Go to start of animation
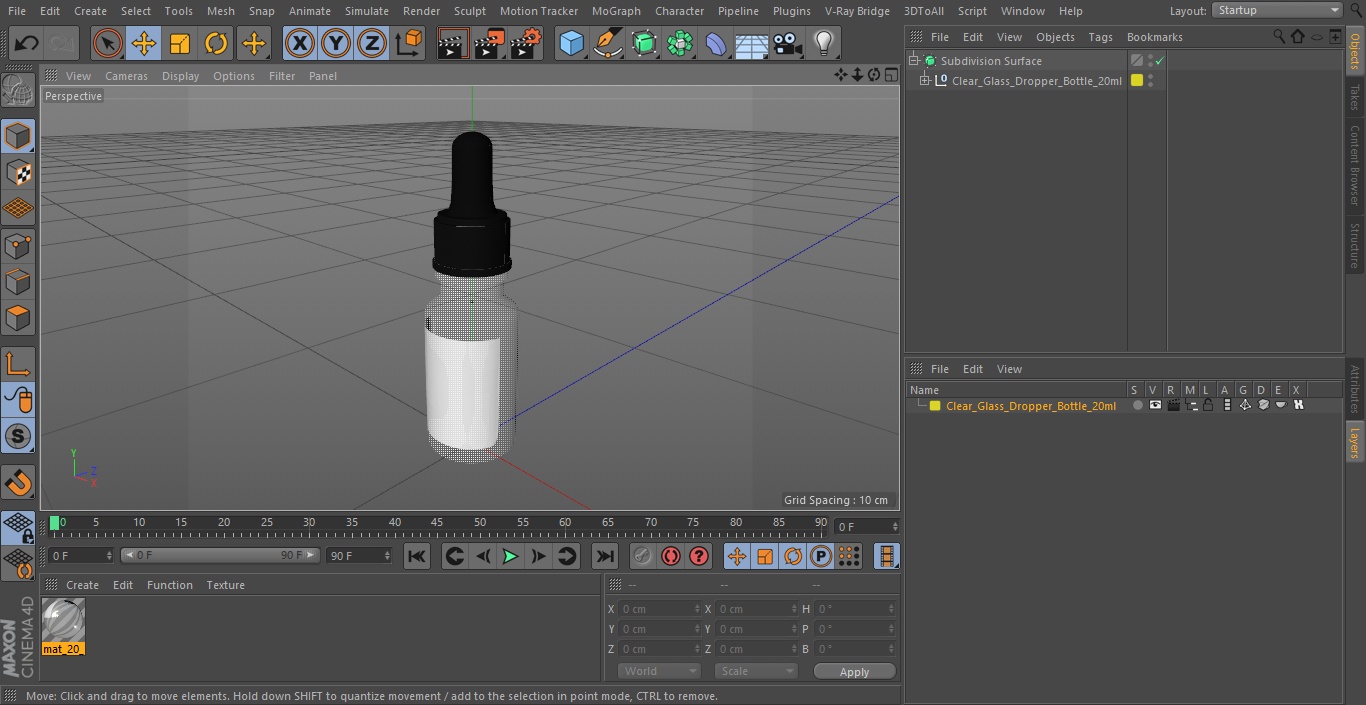 [x=417, y=556]
